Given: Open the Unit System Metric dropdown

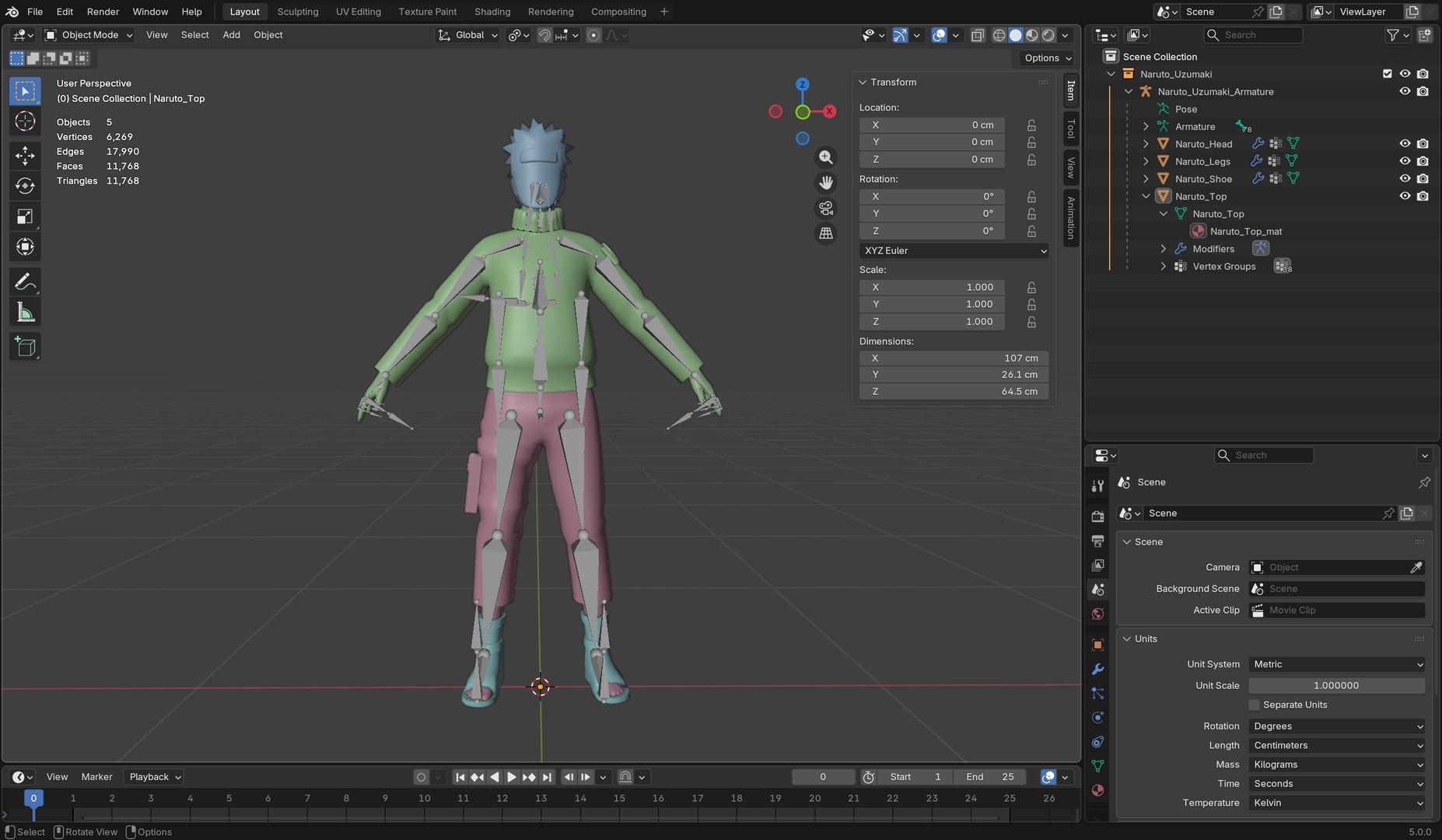Looking at the screenshot, I should [x=1337, y=664].
